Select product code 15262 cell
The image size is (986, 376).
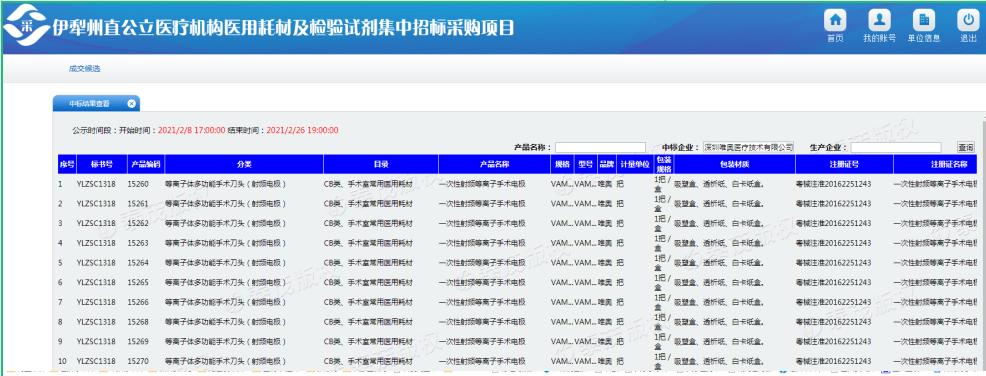(x=138, y=223)
